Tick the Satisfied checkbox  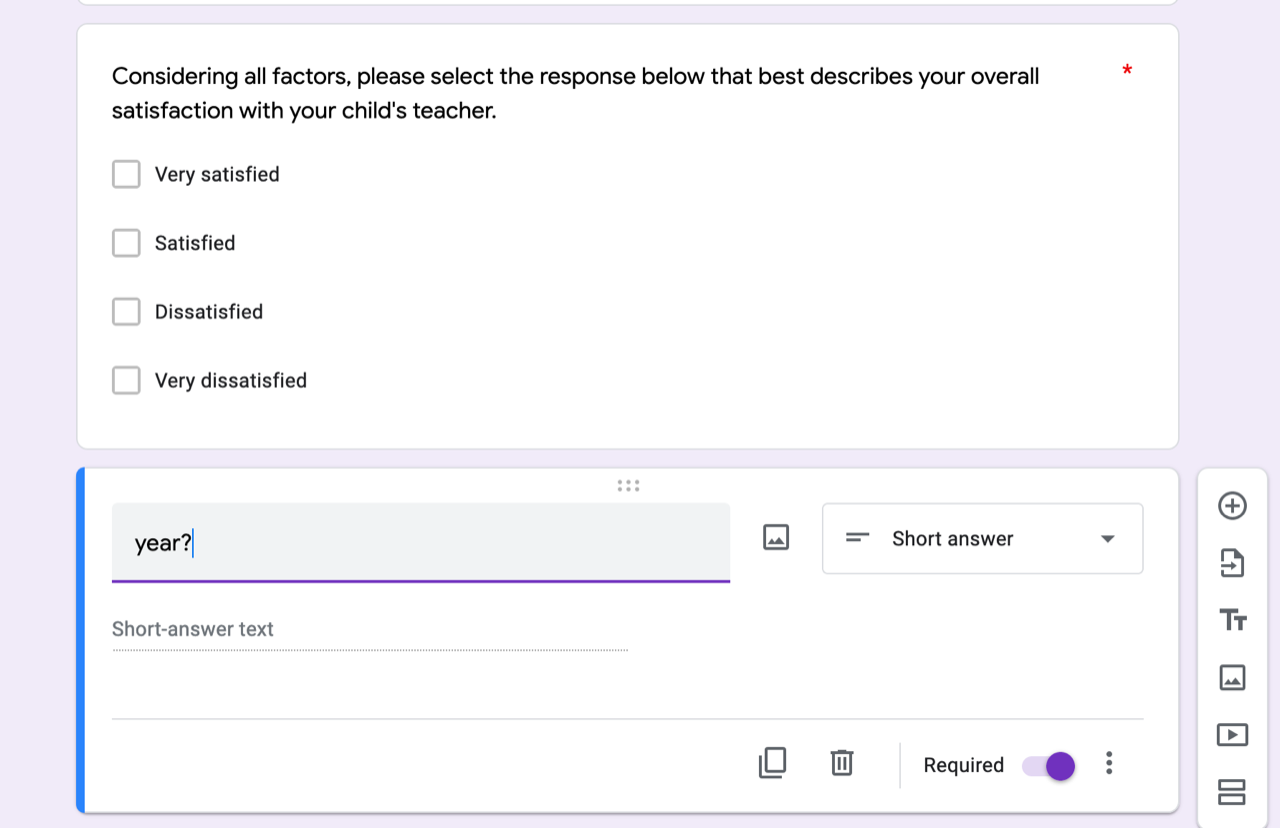pyautogui.click(x=126, y=243)
